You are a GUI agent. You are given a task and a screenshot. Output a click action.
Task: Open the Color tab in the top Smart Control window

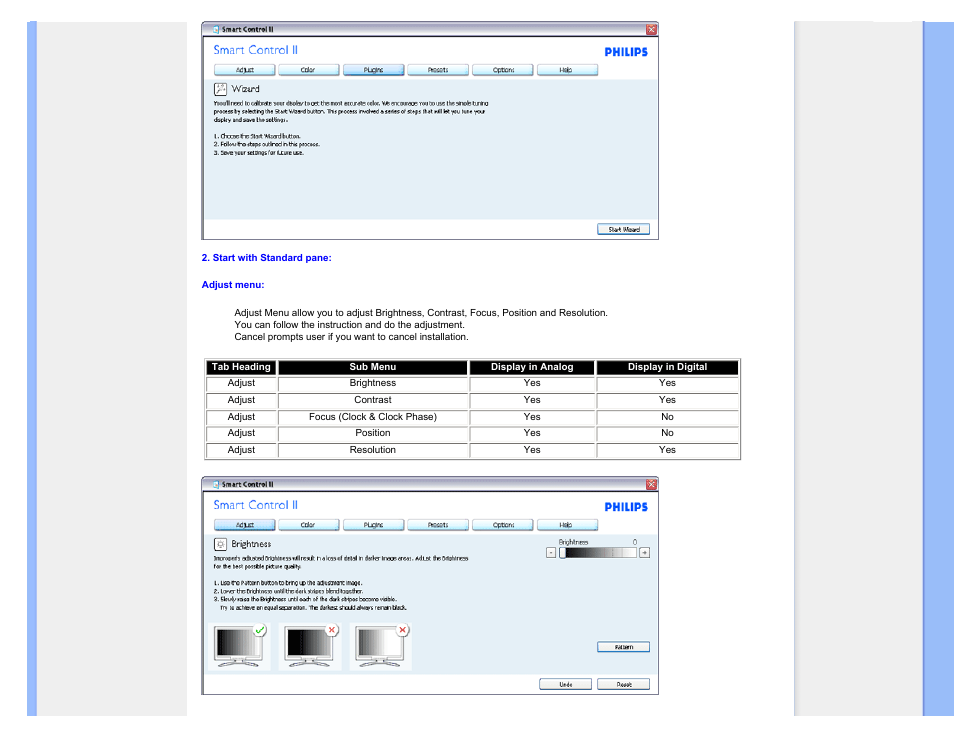coord(308,70)
